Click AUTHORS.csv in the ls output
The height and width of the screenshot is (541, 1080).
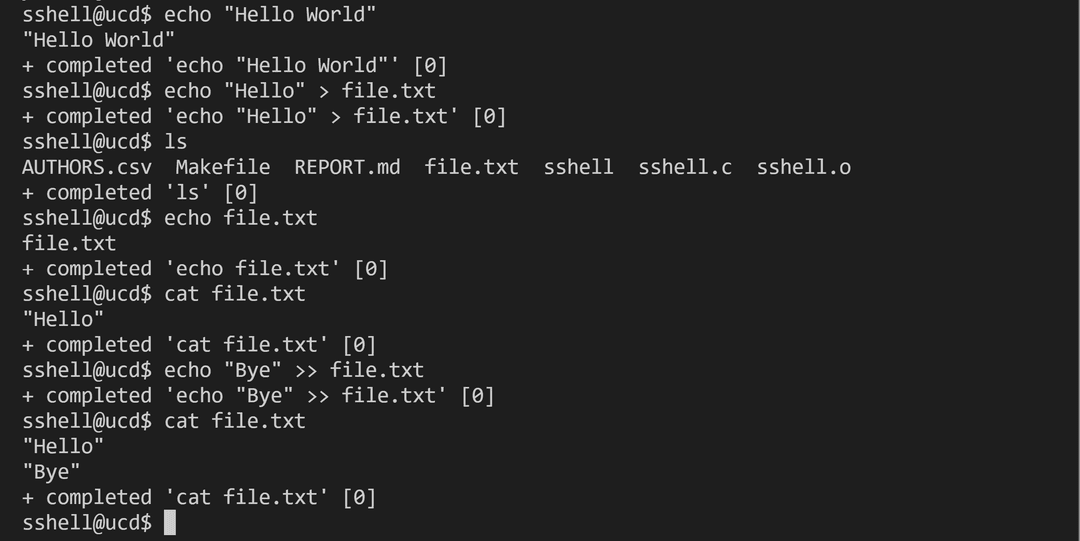coord(87,167)
